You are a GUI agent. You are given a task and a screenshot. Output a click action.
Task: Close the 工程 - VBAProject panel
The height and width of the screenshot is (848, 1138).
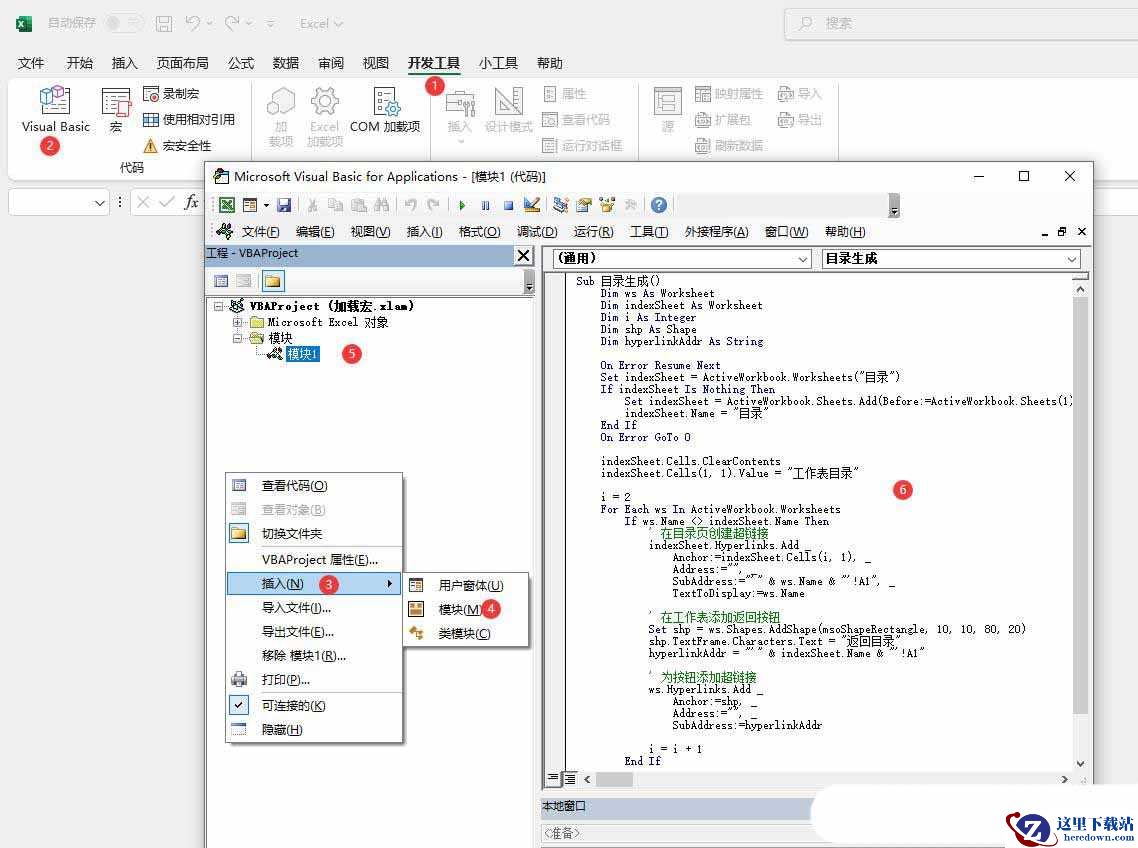pos(523,255)
